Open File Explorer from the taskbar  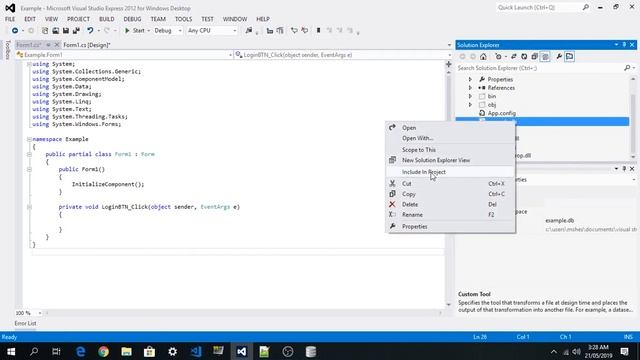pos(127,351)
